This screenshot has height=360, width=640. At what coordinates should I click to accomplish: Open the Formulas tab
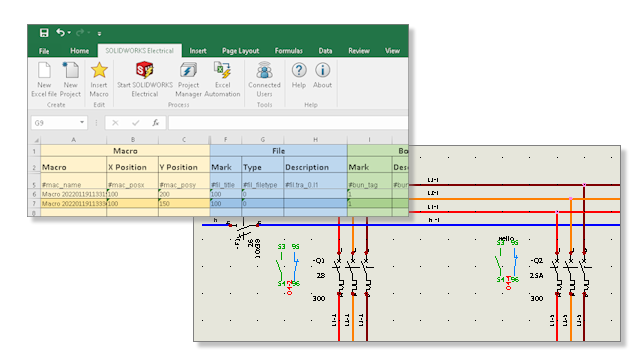[289, 51]
